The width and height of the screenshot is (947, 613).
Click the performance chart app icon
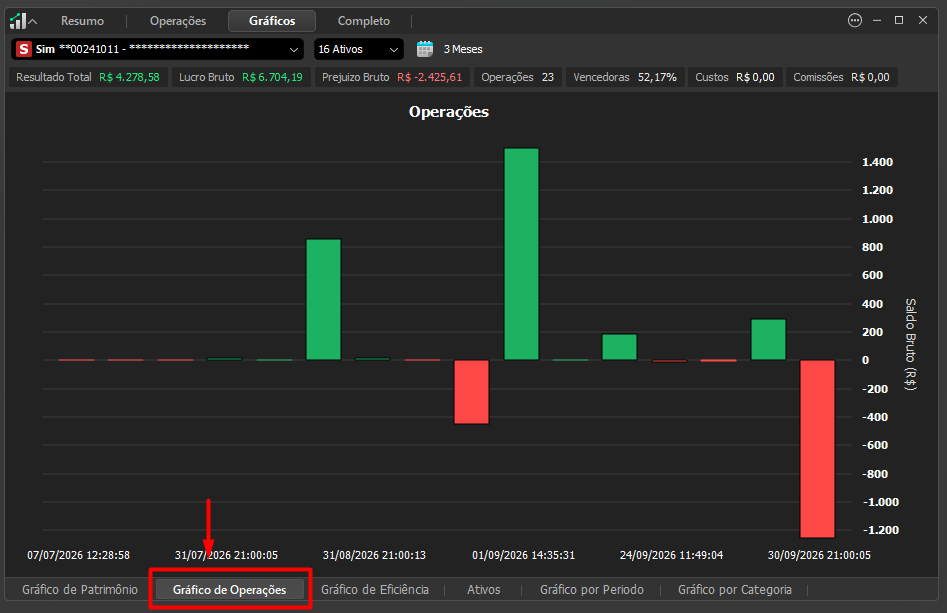[x=18, y=21]
